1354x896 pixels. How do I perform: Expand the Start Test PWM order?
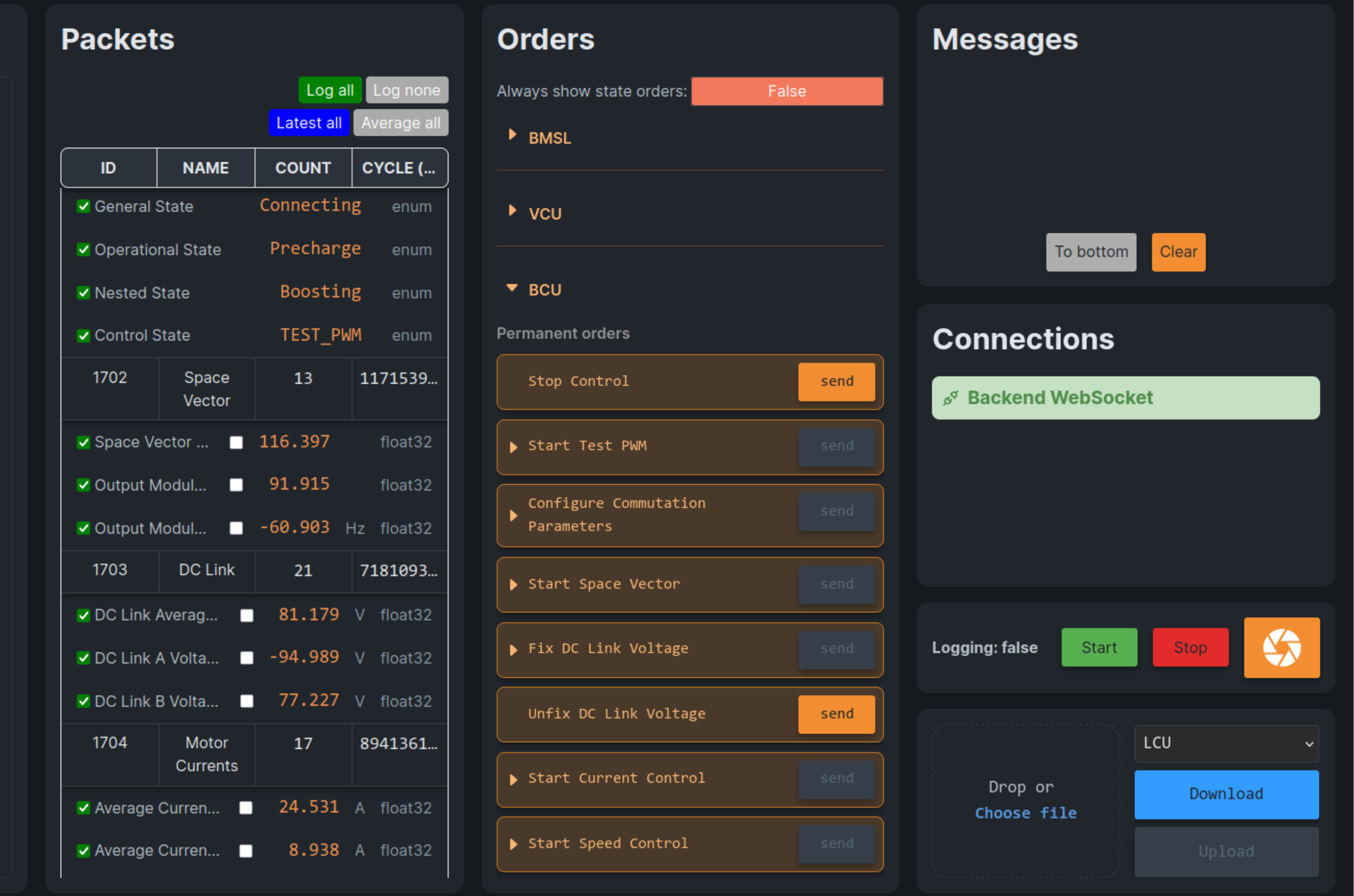click(513, 447)
